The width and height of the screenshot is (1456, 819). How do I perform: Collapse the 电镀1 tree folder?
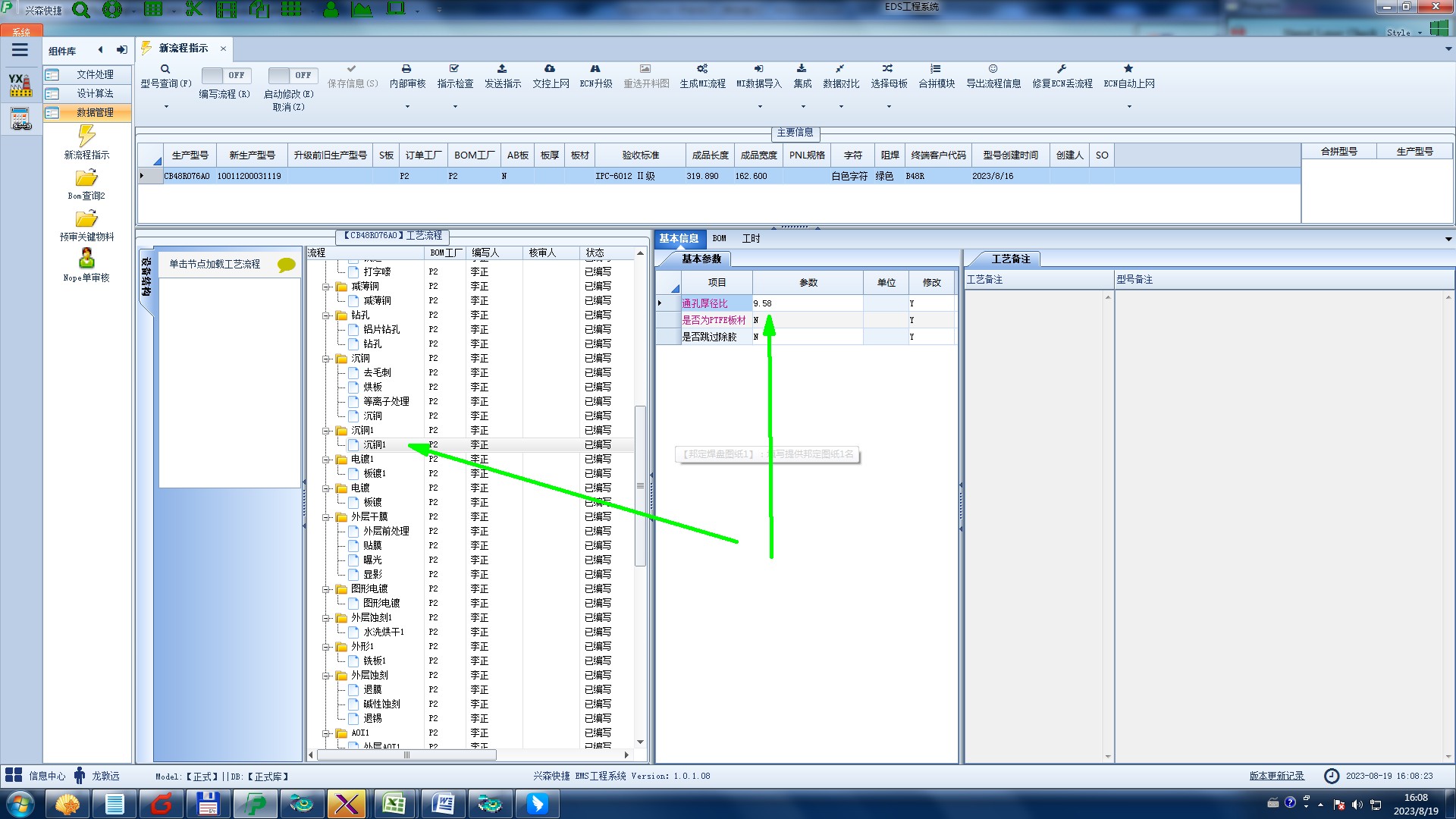pyautogui.click(x=326, y=460)
